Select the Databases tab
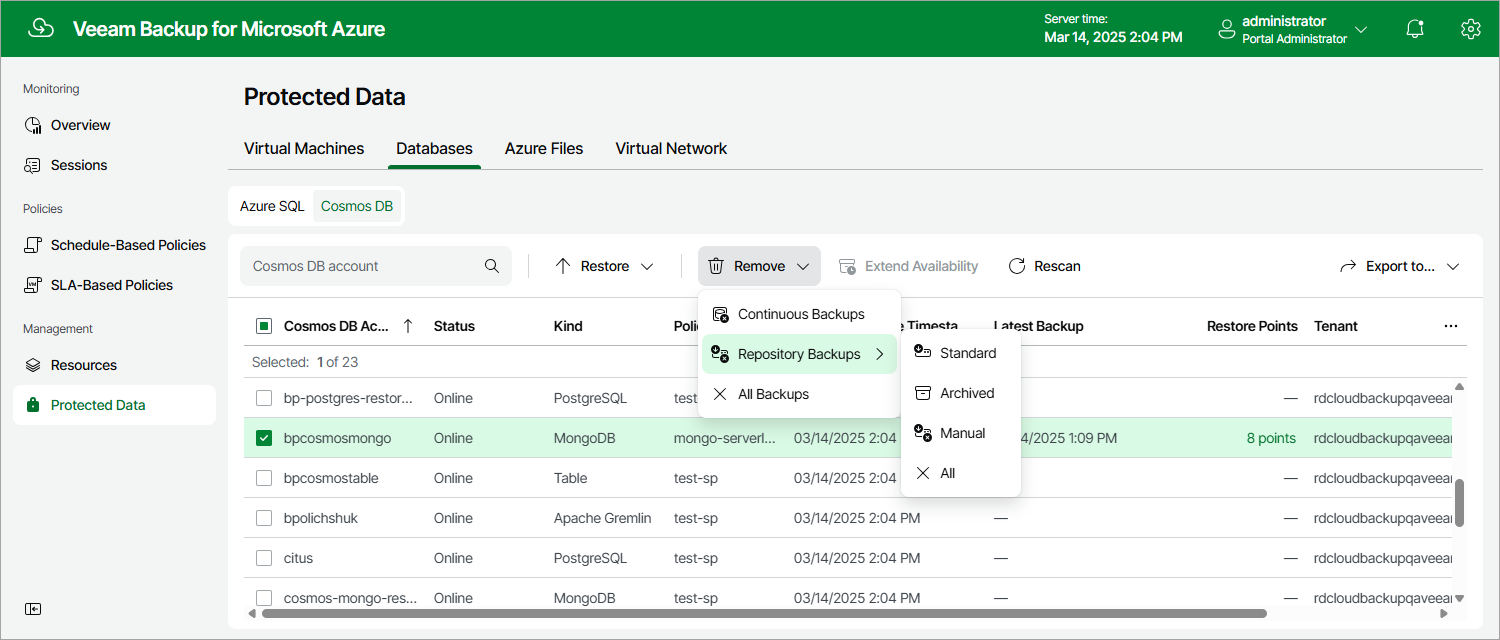1500x640 pixels. (434, 148)
